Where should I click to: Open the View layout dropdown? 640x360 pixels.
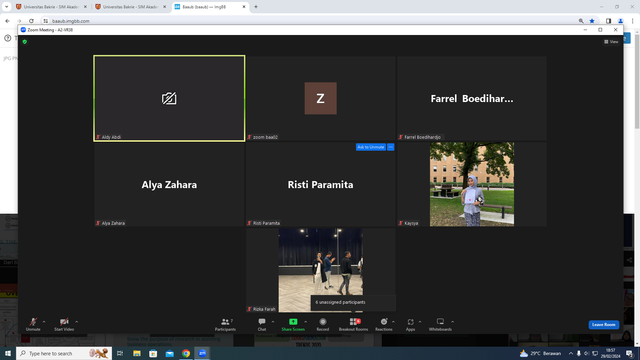[611, 42]
